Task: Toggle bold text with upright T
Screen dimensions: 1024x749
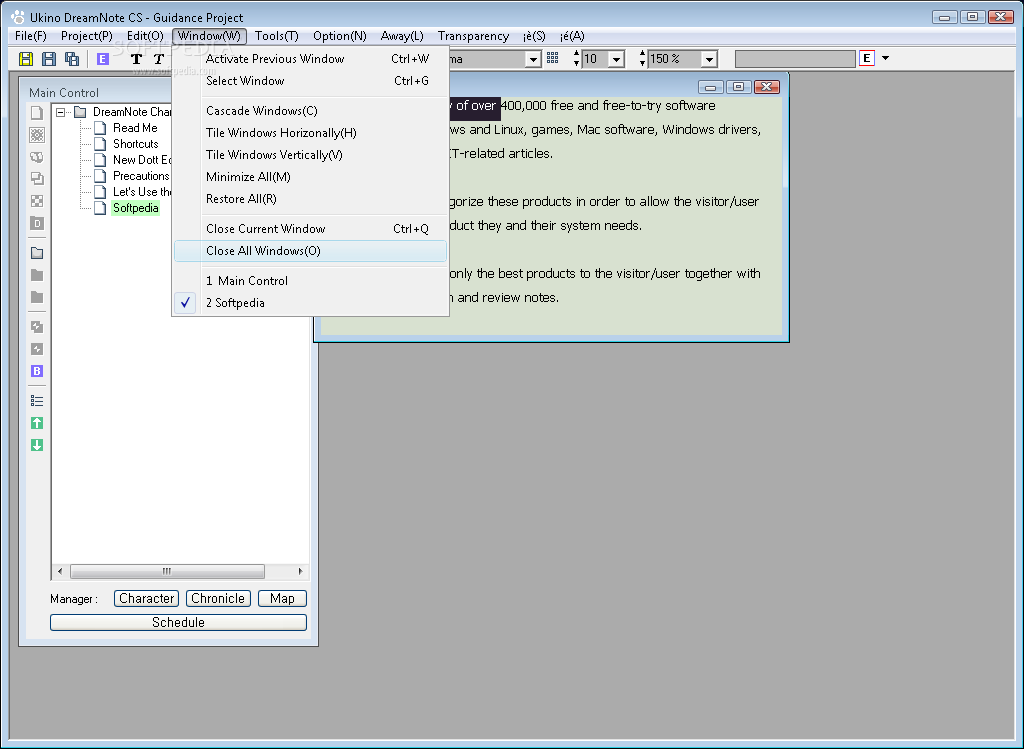Action: pyautogui.click(x=136, y=59)
